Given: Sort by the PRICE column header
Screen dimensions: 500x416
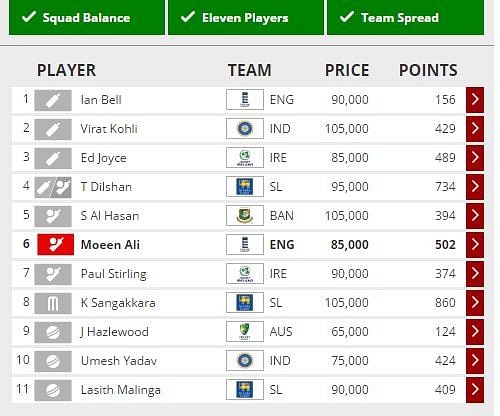Looking at the screenshot, I should (x=347, y=70).
